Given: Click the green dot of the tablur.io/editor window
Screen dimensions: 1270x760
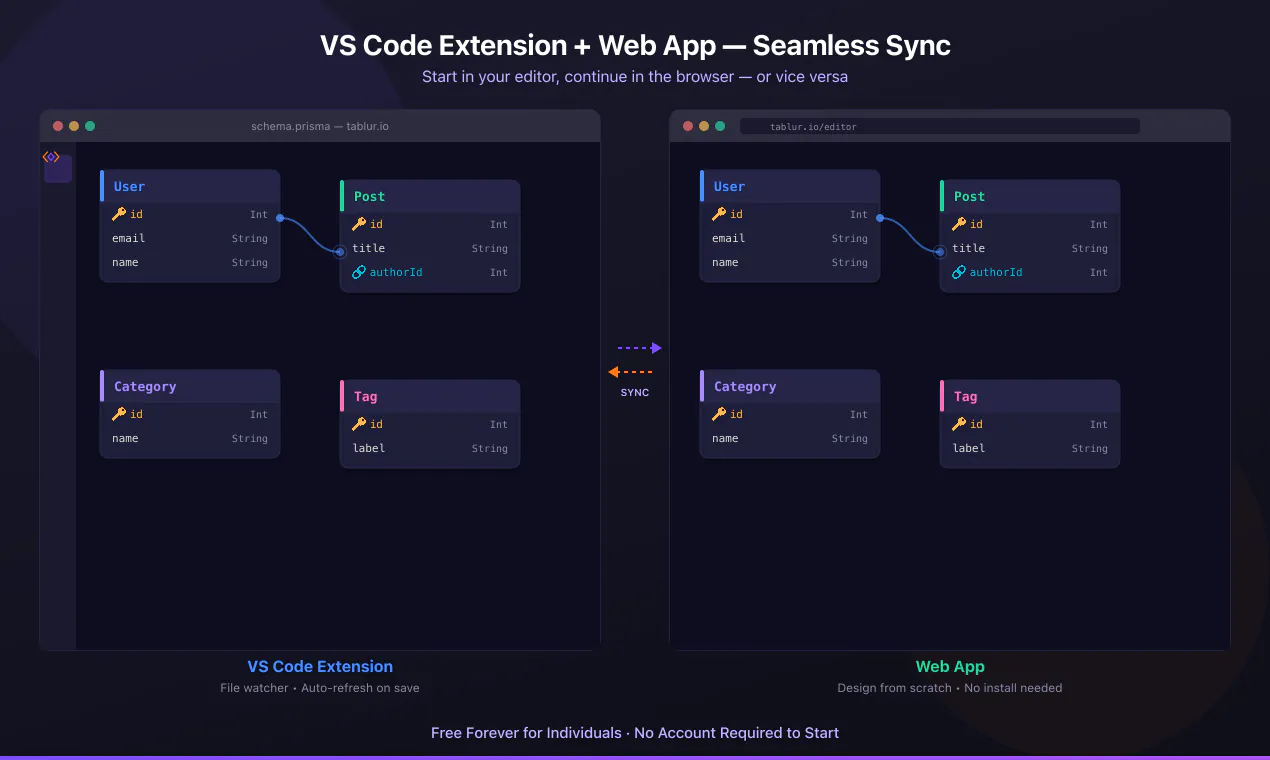Looking at the screenshot, I should (720, 126).
